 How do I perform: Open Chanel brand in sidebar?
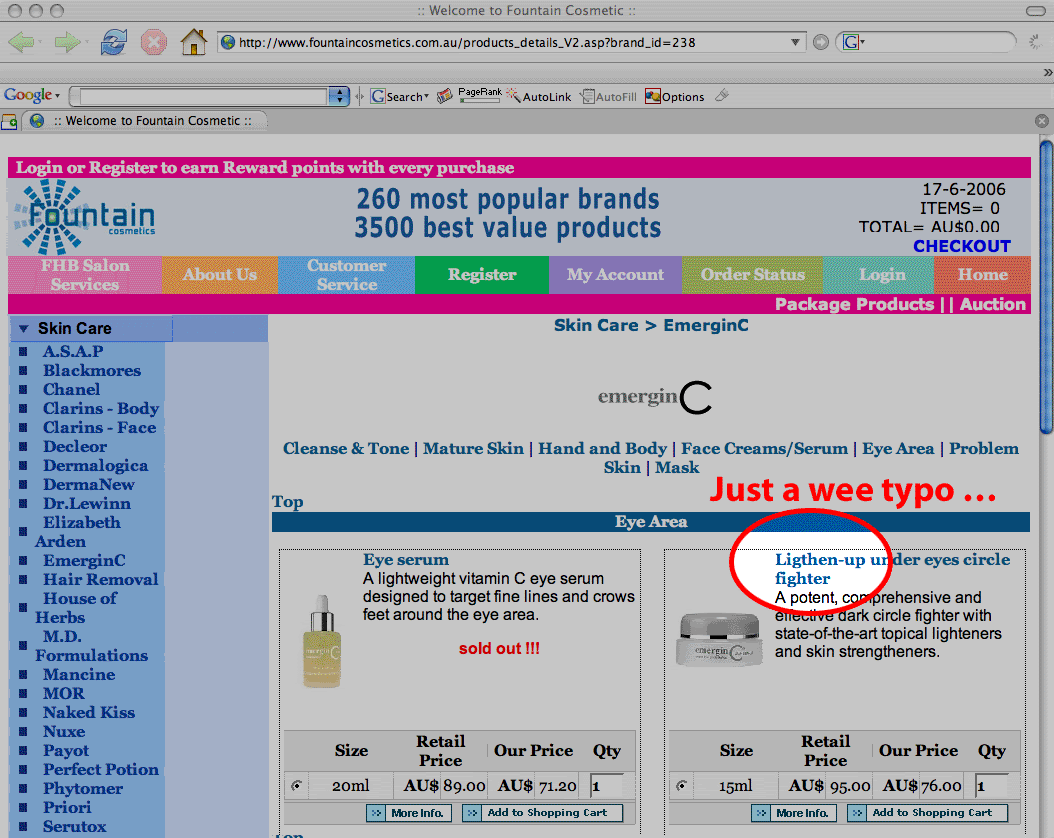tap(71, 389)
